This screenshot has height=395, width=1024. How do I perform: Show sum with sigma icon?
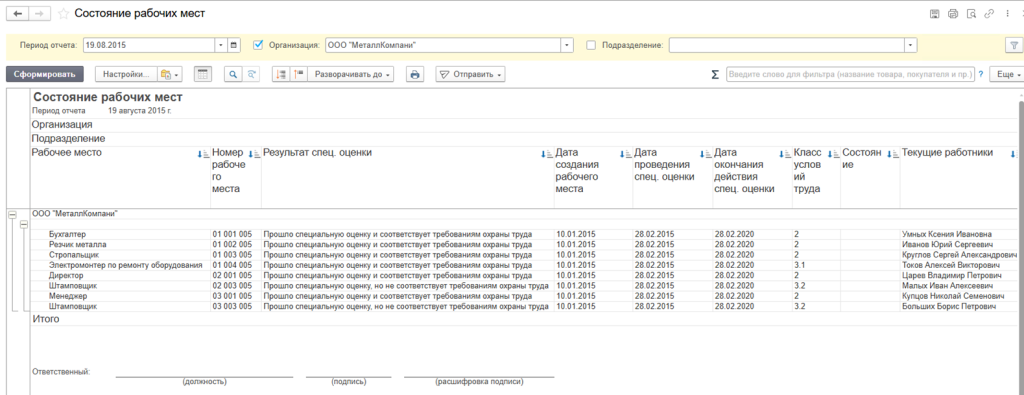coord(716,74)
